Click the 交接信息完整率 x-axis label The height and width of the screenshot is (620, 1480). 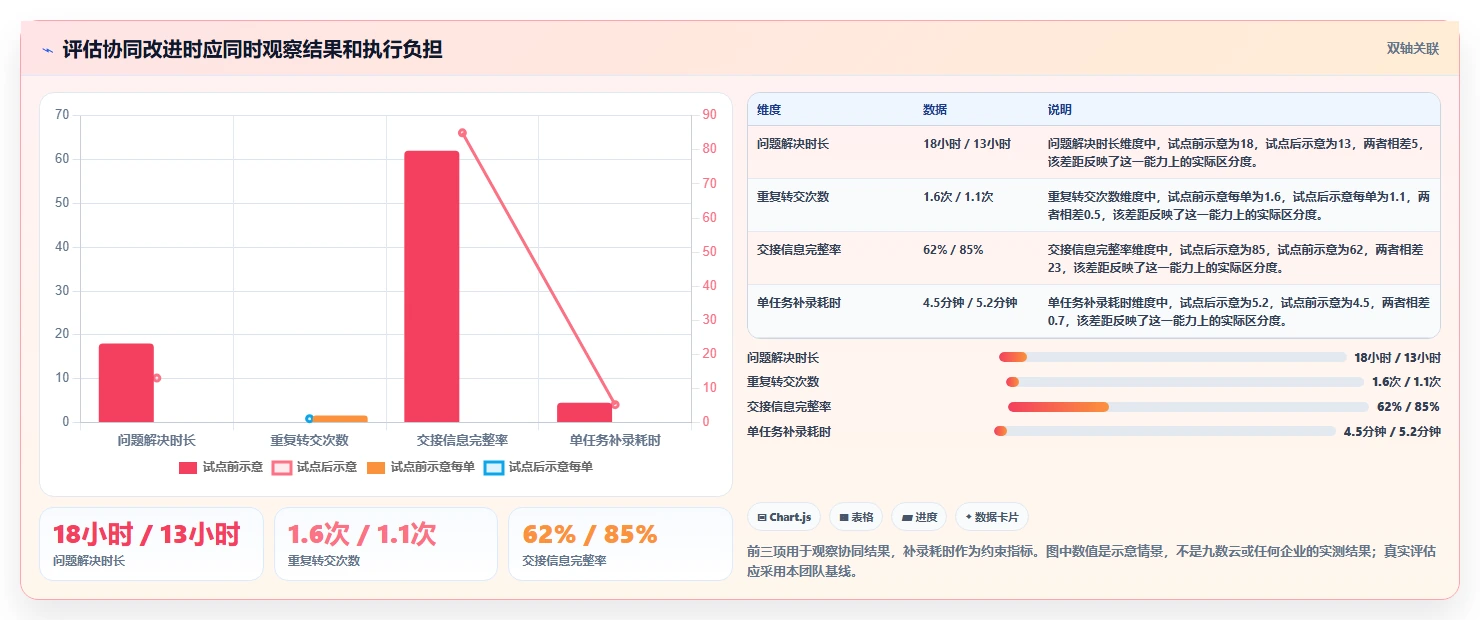click(x=462, y=440)
